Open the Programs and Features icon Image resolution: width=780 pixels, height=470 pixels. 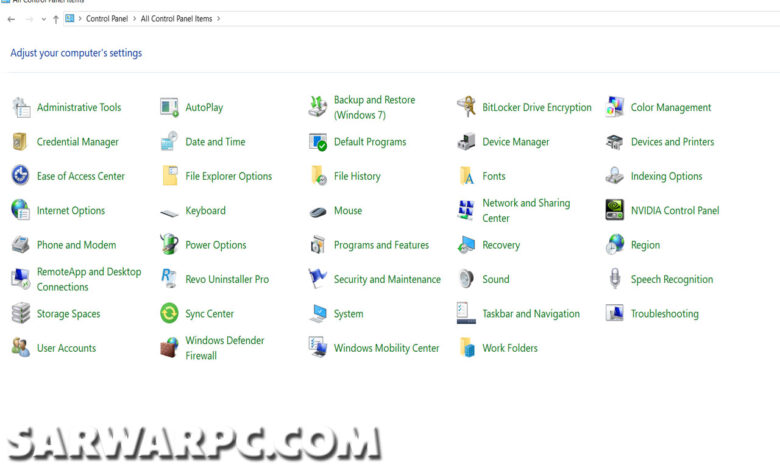coord(317,245)
